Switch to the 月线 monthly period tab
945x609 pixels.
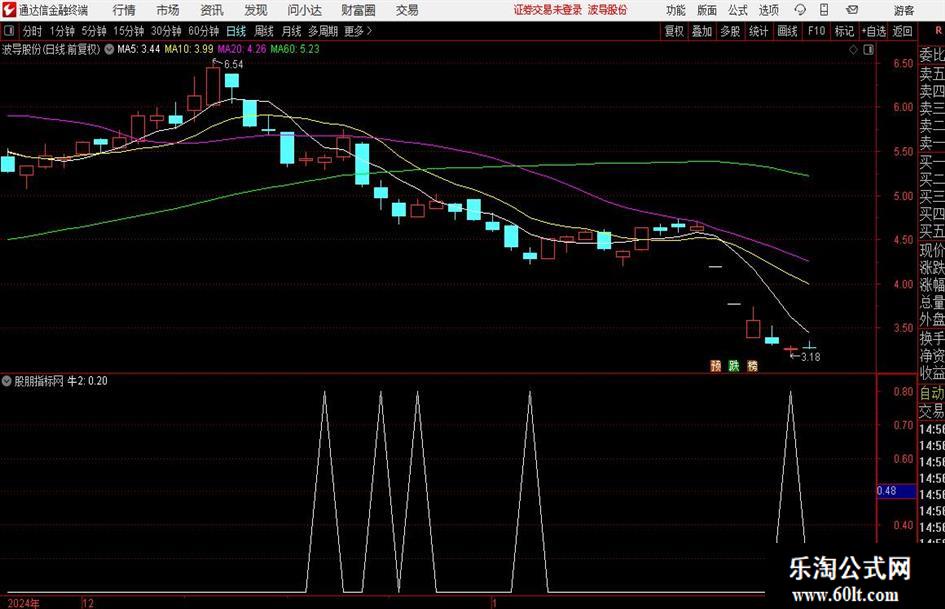point(292,31)
